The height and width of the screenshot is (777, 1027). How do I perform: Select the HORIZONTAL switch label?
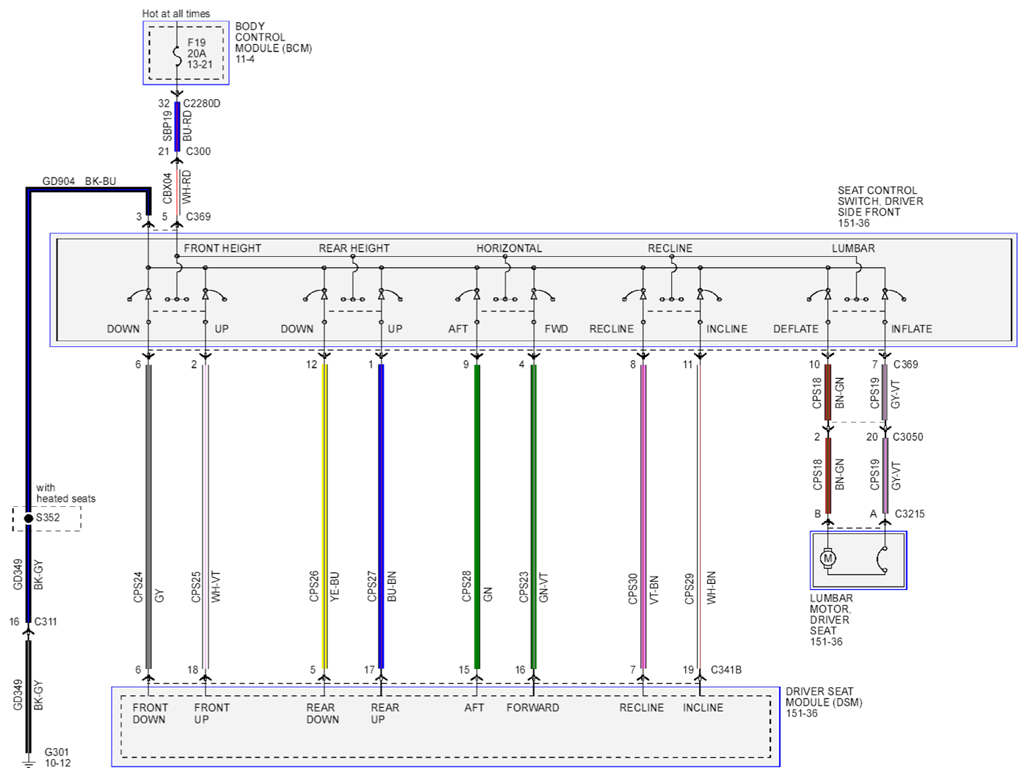[x=509, y=248]
